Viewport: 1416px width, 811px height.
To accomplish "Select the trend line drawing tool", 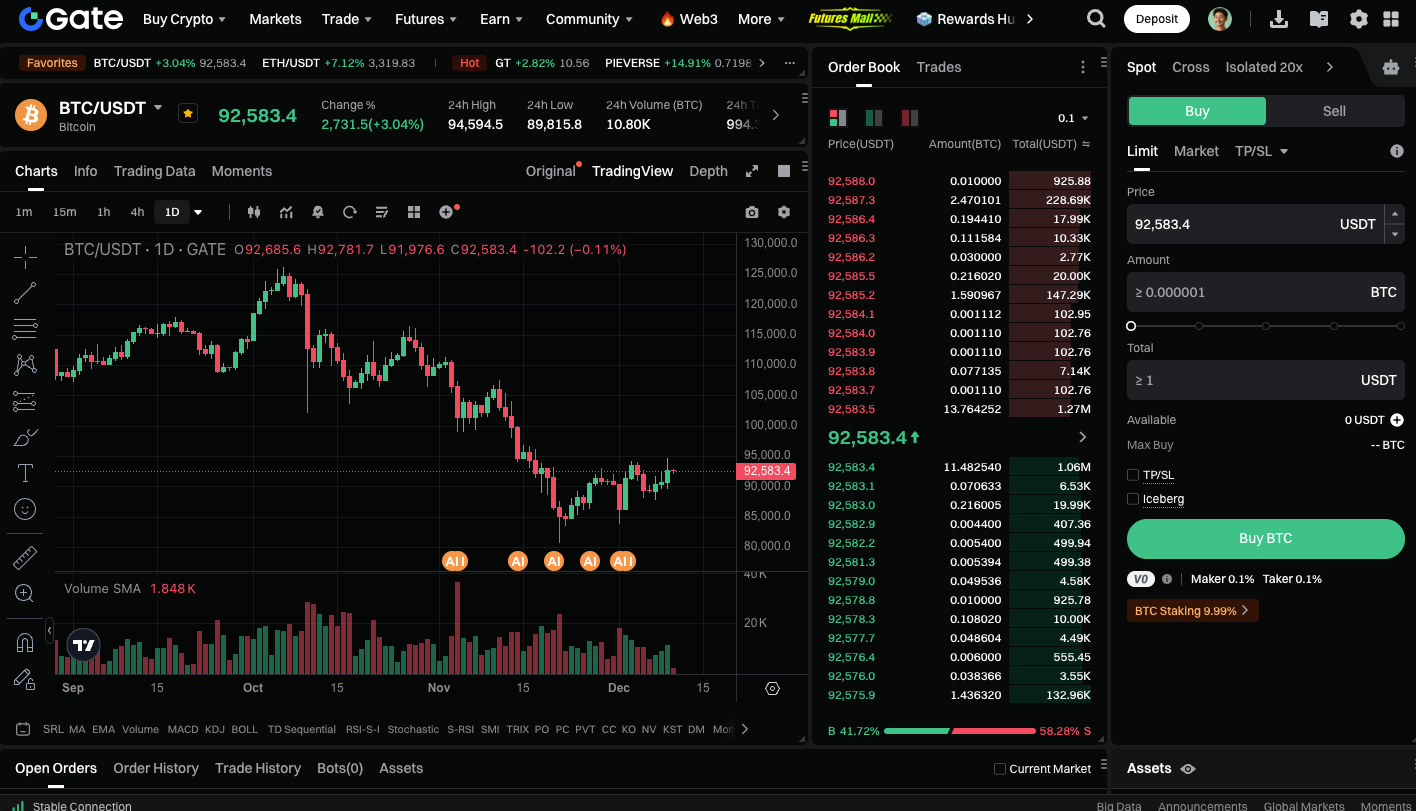I will click(25, 293).
